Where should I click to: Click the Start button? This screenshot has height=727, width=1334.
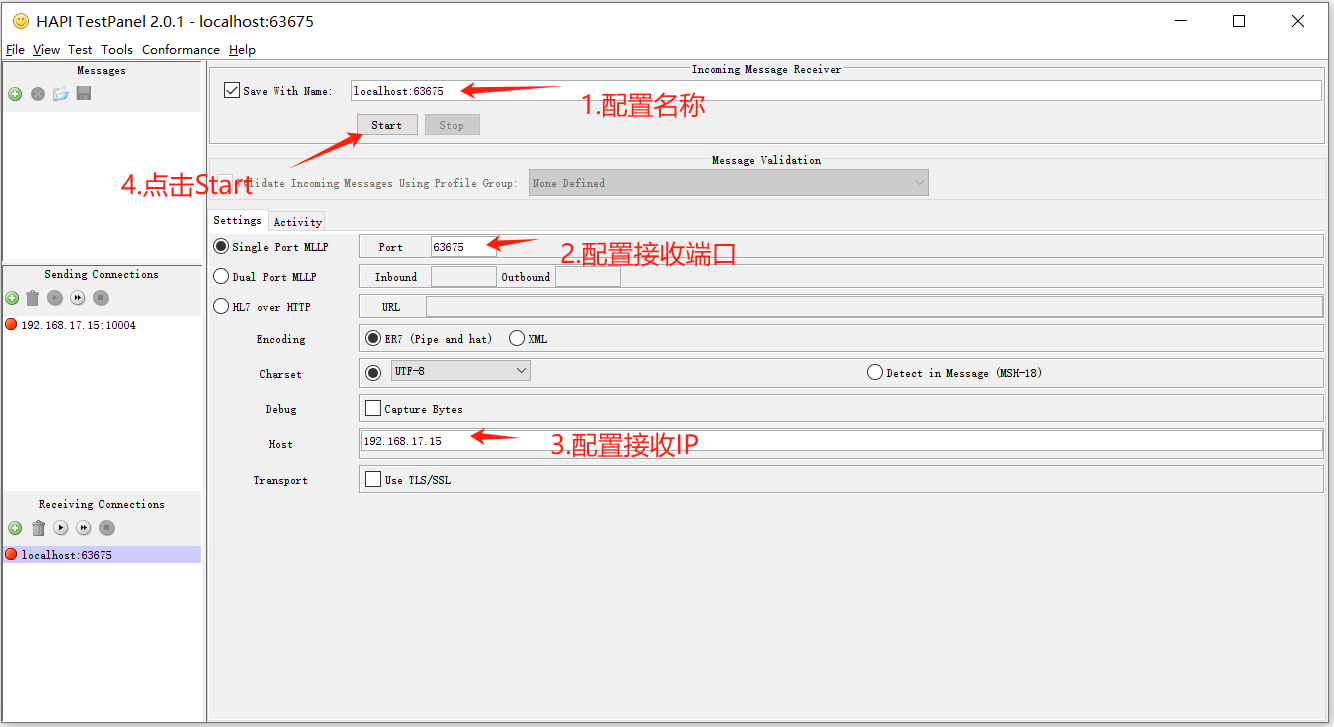(386, 125)
